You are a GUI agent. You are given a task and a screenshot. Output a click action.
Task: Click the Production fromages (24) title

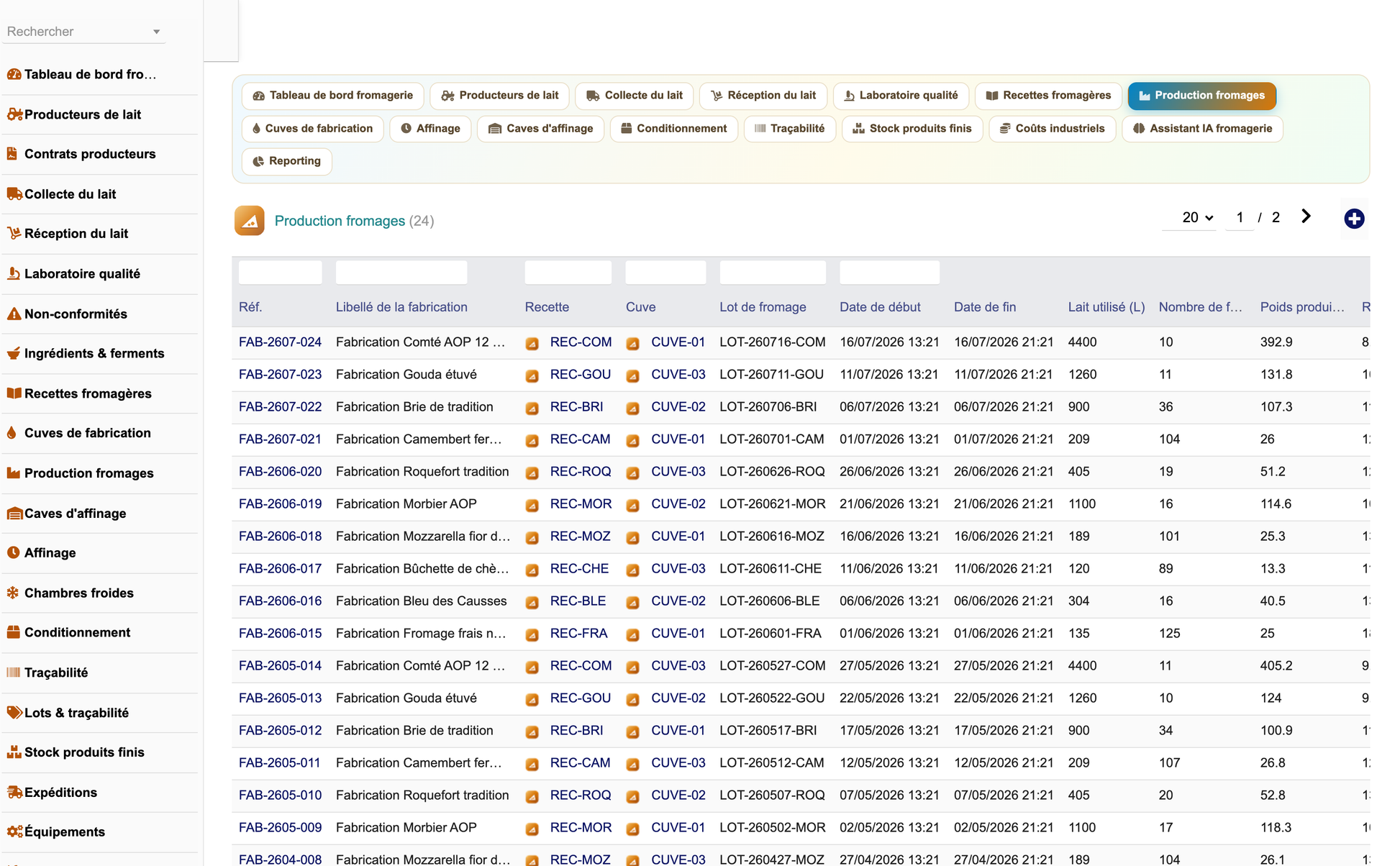click(x=354, y=221)
